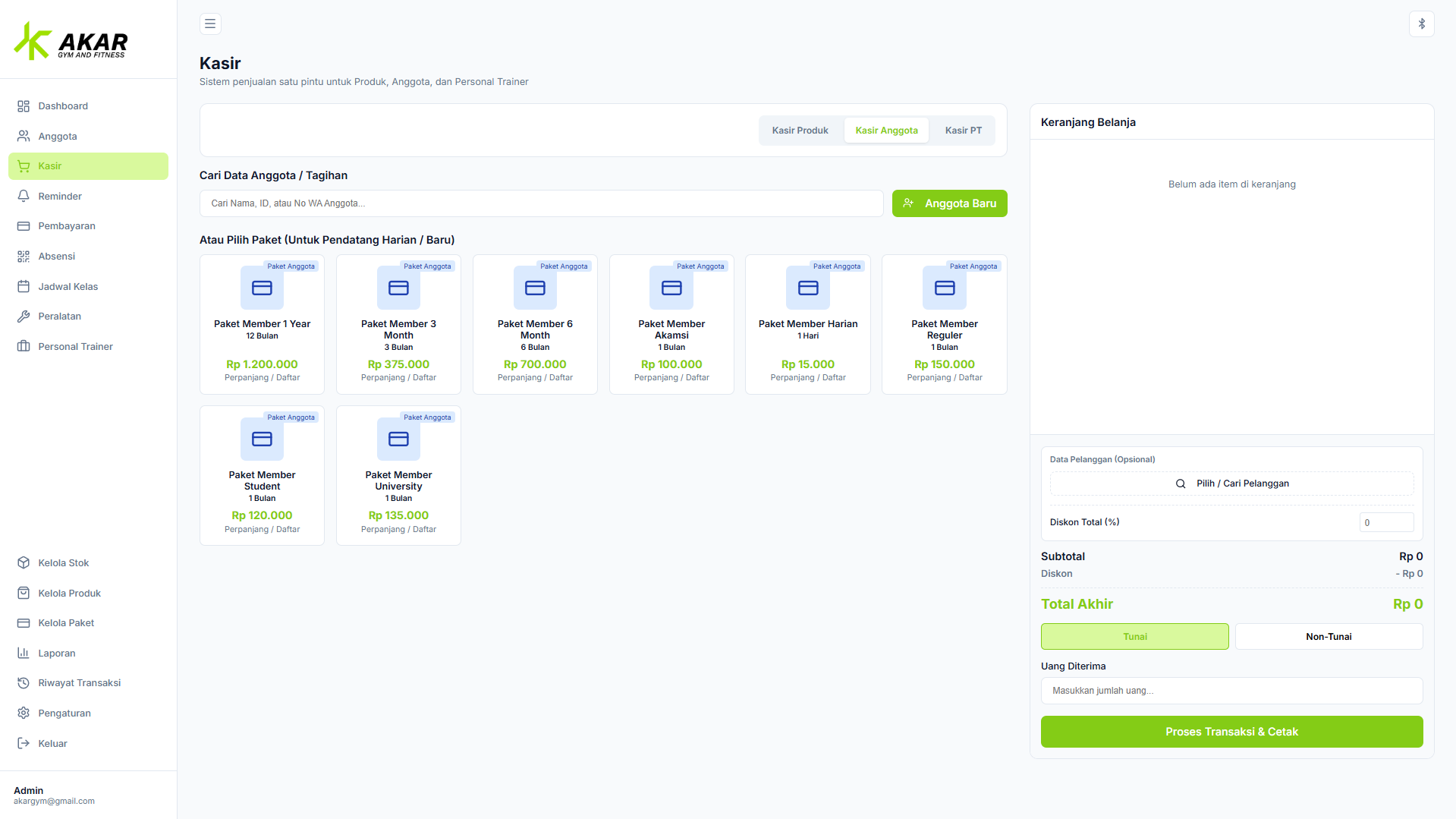The height and width of the screenshot is (819, 1456).
Task: Click Pengaturan gear icon in sidebar
Action: [x=24, y=713]
